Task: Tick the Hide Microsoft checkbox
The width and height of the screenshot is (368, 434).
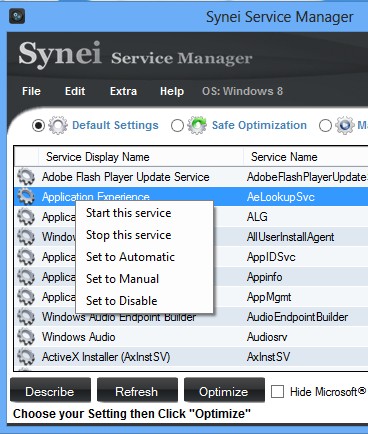Action: (x=277, y=391)
